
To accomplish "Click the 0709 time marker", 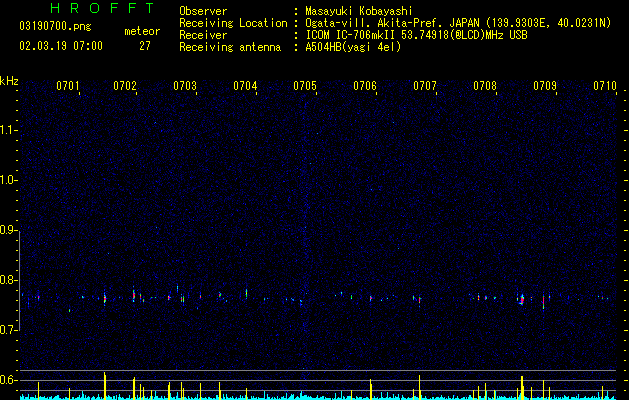I will click(545, 86).
